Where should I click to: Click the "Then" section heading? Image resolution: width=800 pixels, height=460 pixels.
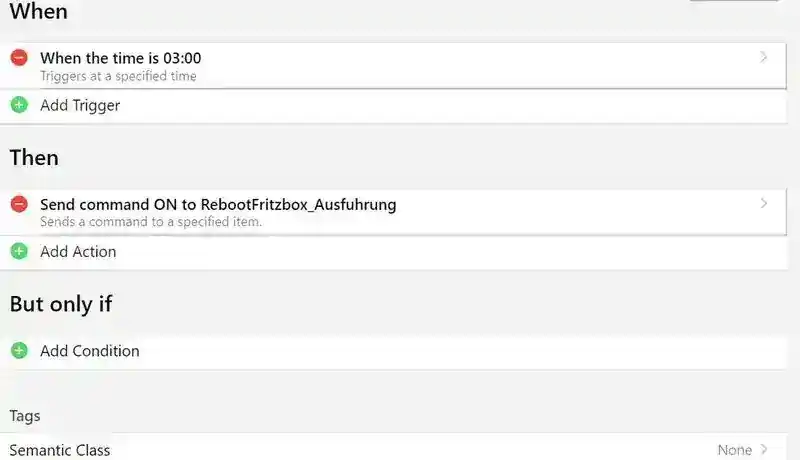point(34,158)
